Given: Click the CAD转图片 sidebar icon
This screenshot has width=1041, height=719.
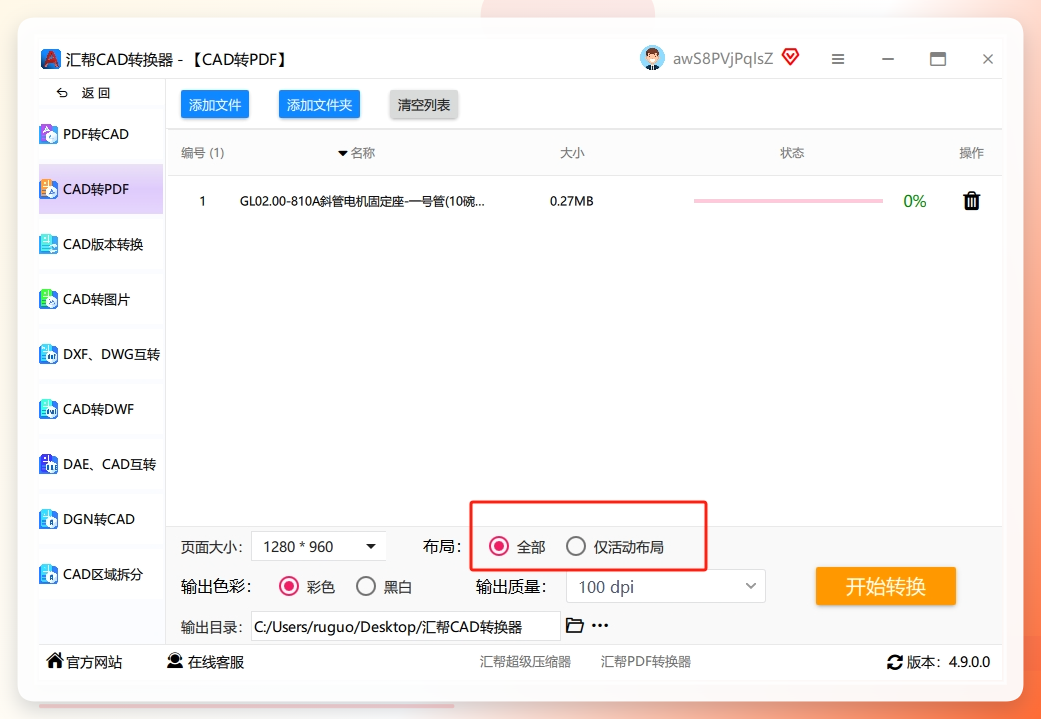Looking at the screenshot, I should coord(49,299).
